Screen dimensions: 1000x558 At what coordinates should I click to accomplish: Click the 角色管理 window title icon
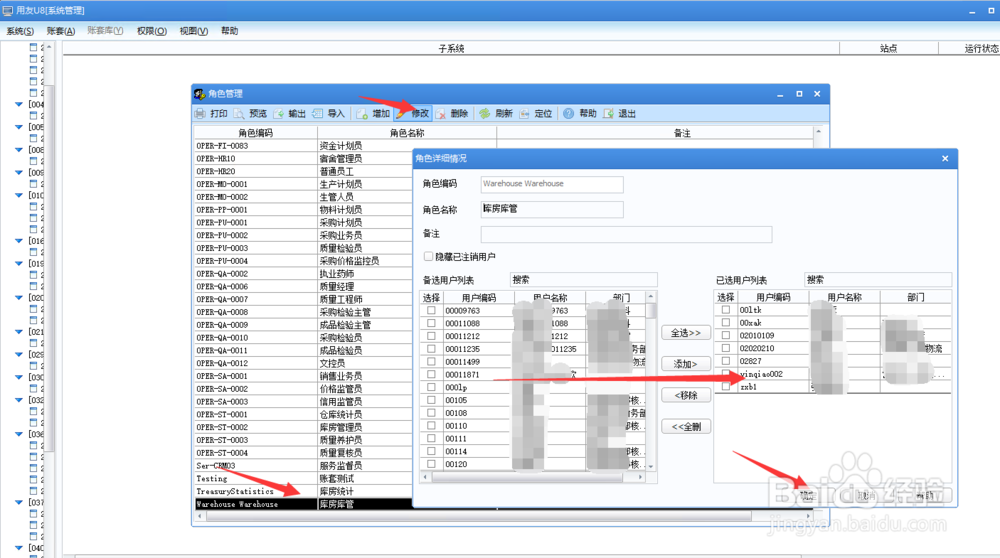(x=200, y=94)
